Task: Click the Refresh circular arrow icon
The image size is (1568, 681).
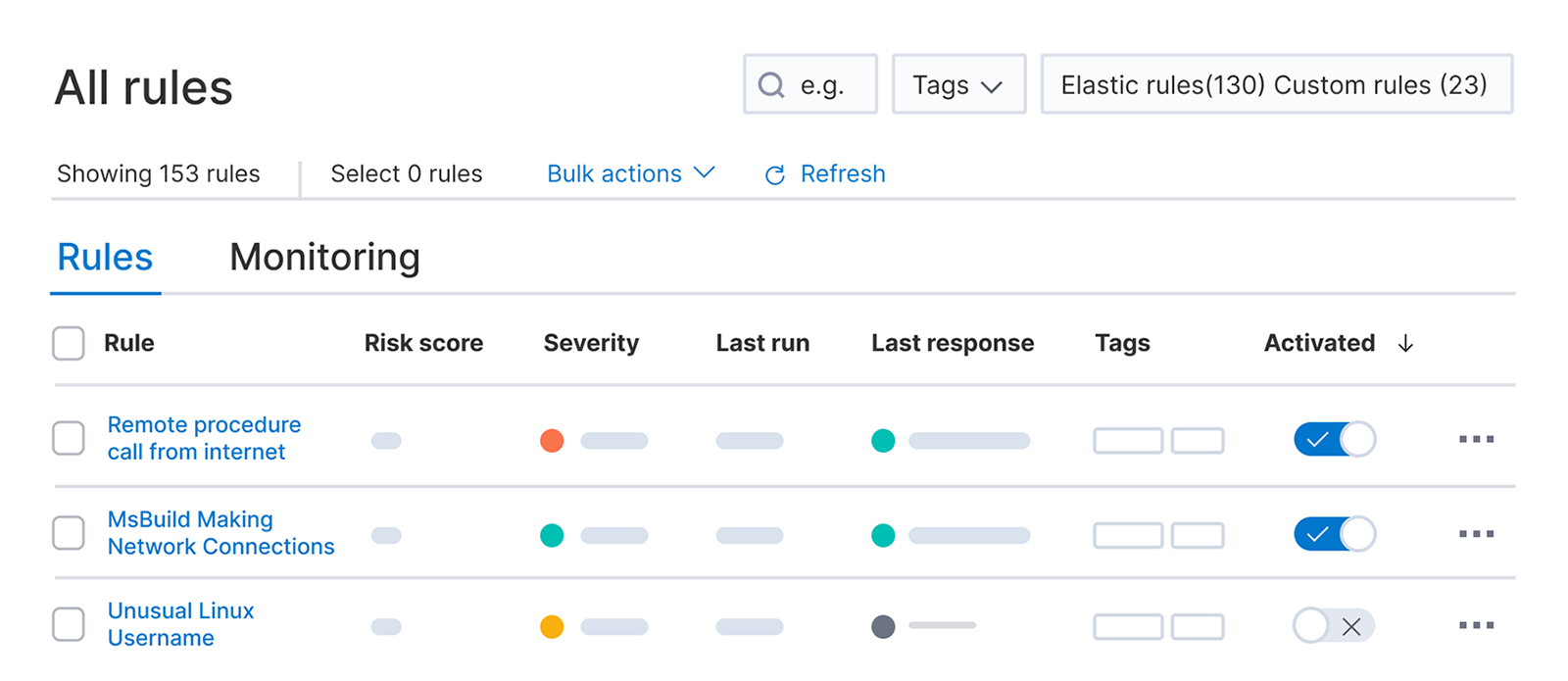Action: pyautogui.click(x=774, y=174)
